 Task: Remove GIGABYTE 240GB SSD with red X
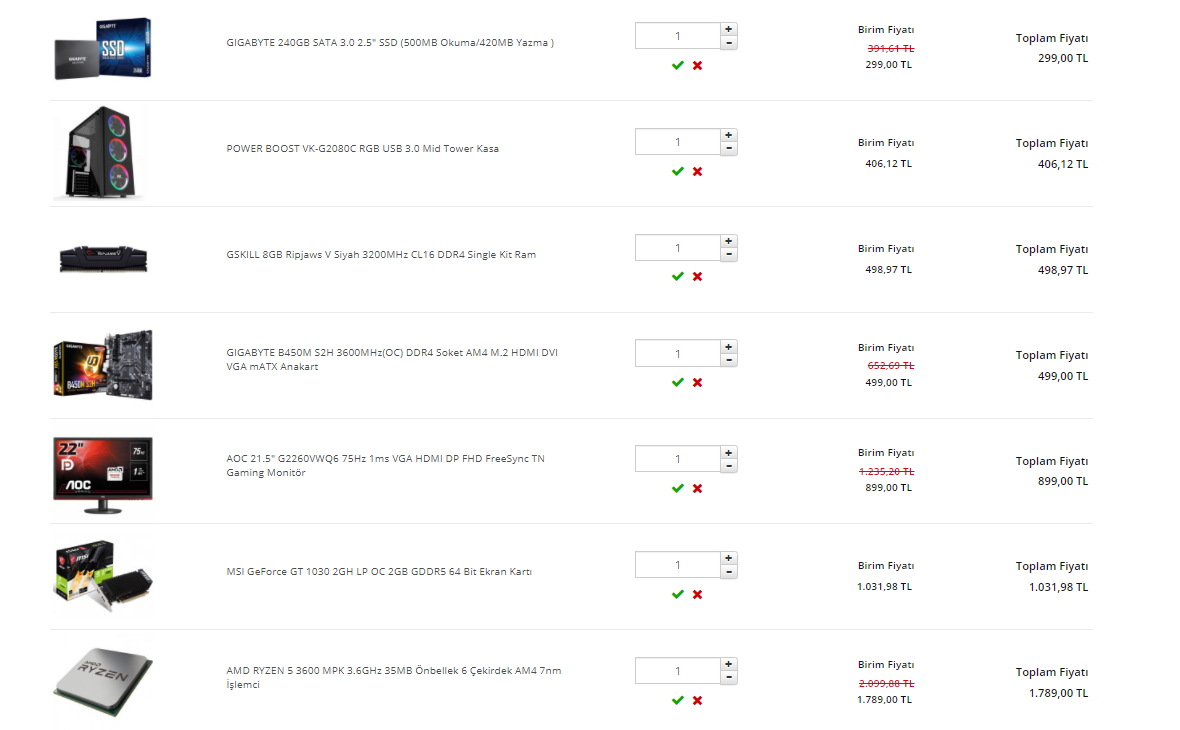(x=698, y=65)
